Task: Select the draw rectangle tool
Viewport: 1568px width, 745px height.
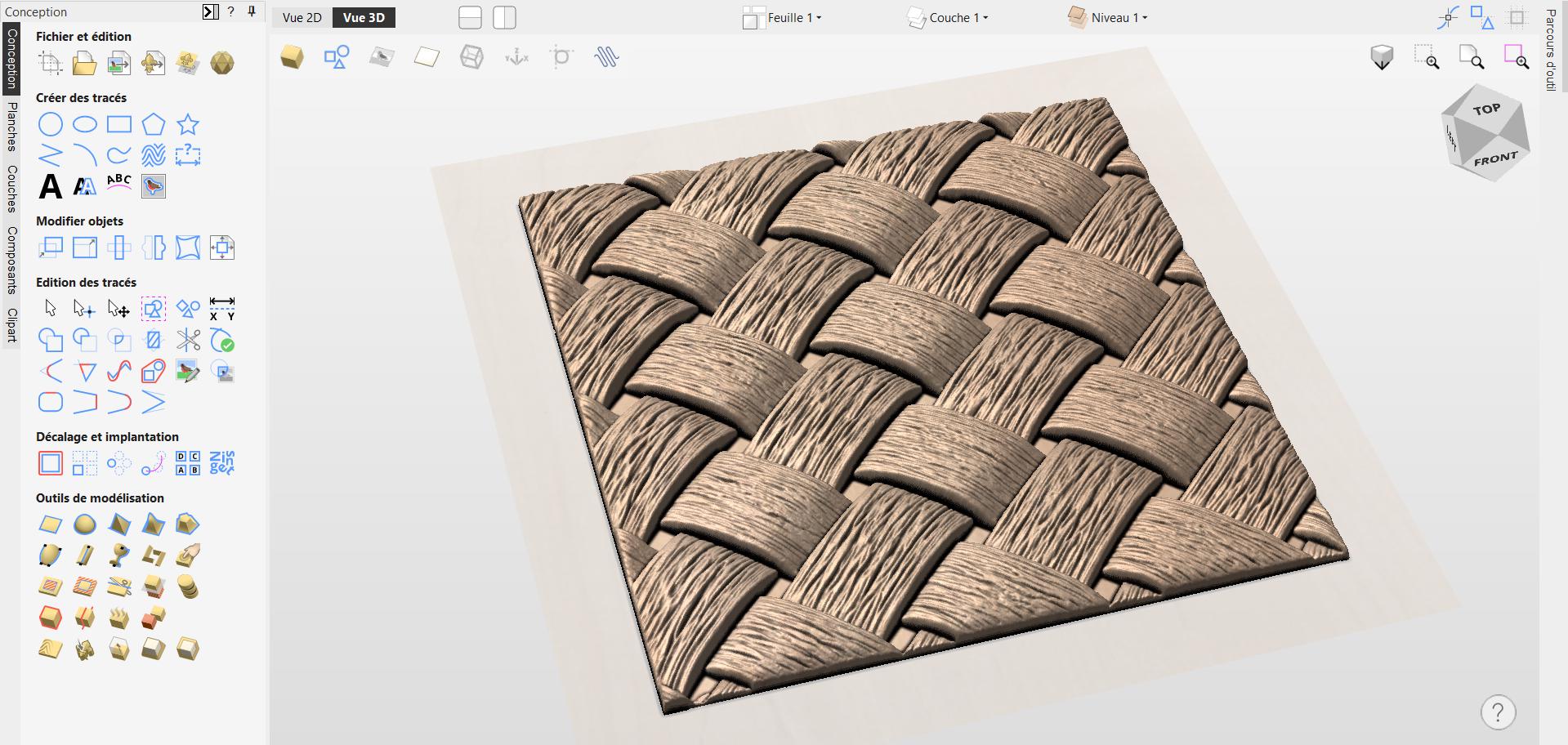Action: 119,124
